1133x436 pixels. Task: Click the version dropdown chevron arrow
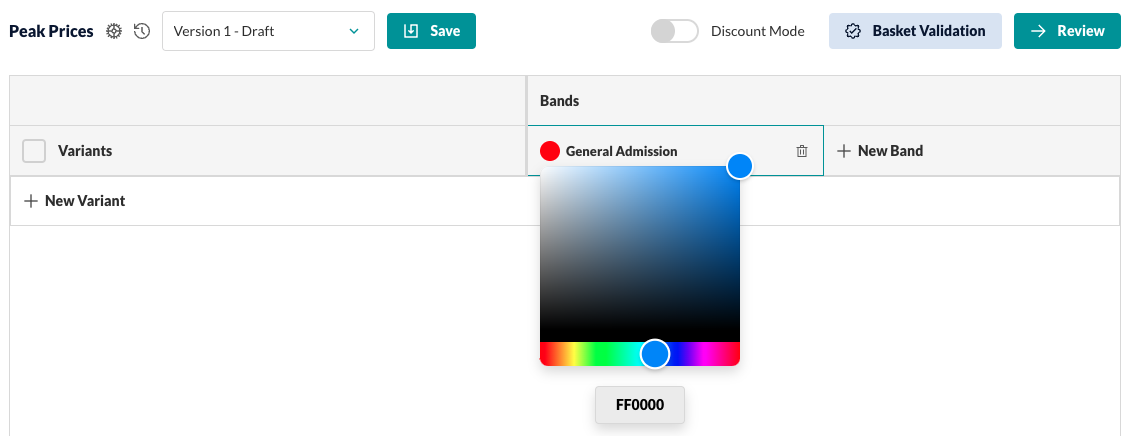coord(353,31)
